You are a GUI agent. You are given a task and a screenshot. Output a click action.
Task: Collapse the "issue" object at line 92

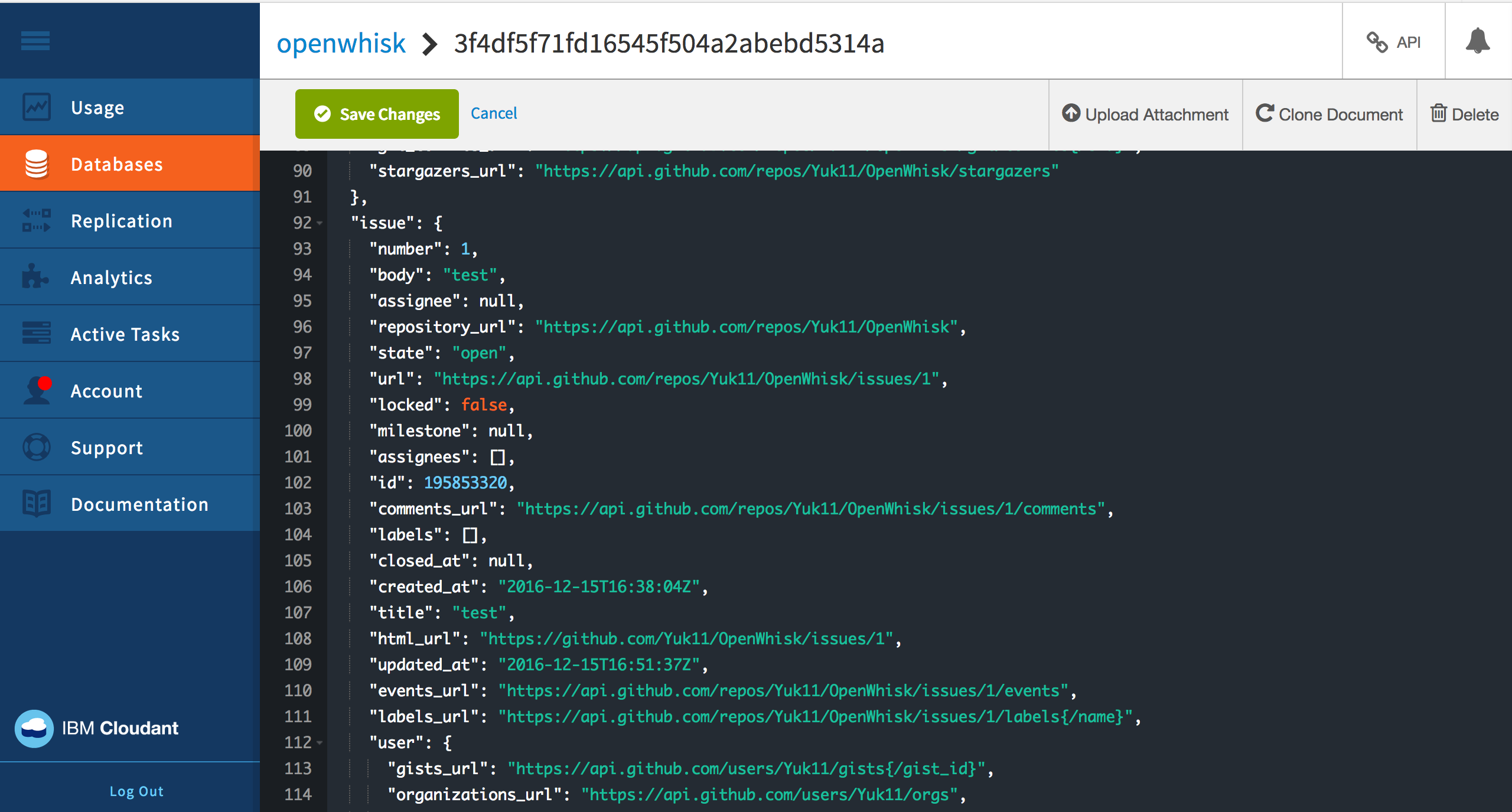coord(320,223)
